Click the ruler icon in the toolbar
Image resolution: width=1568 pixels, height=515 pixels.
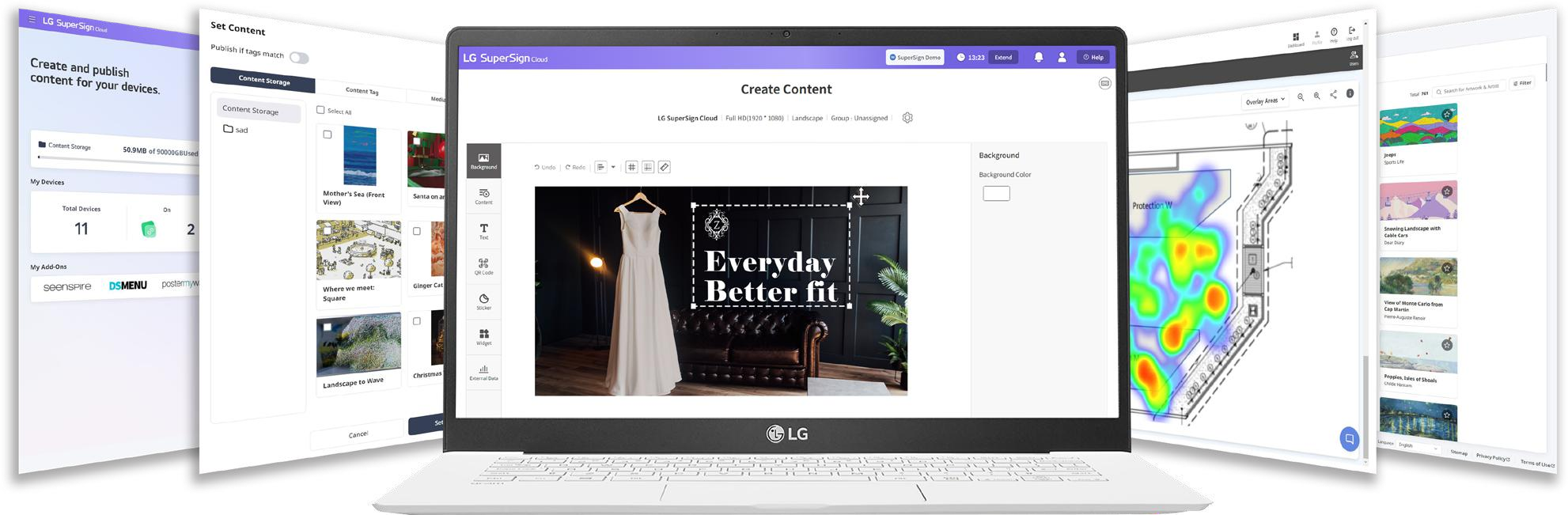(665, 167)
